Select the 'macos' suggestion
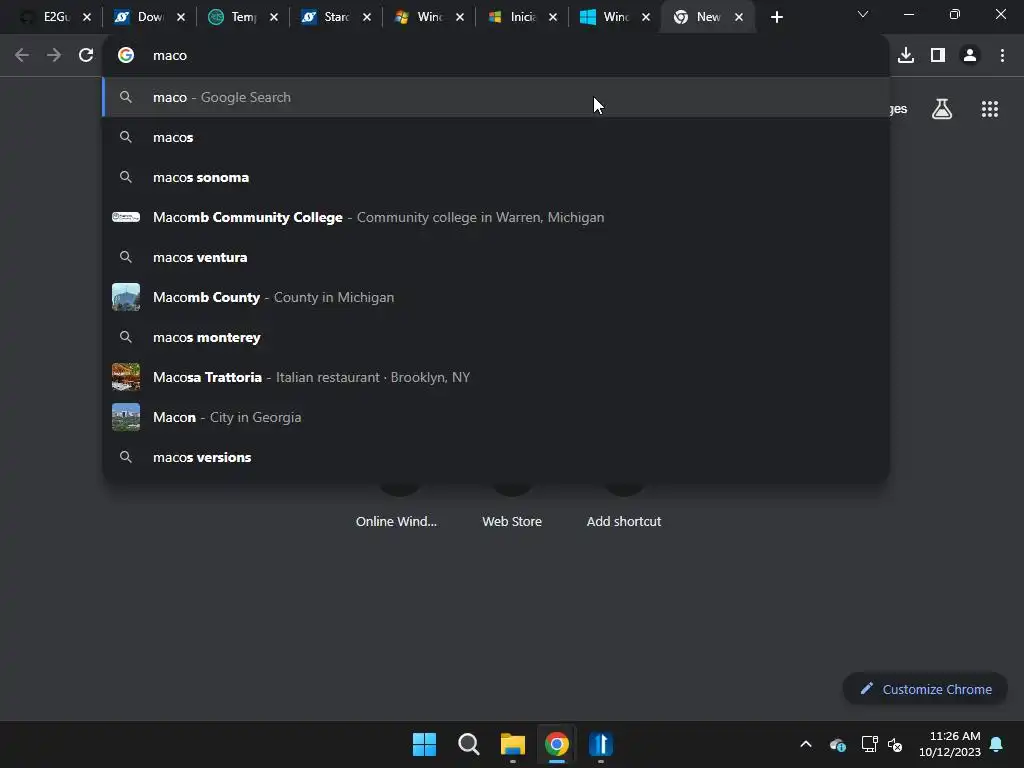This screenshot has height=768, width=1024. 496,137
